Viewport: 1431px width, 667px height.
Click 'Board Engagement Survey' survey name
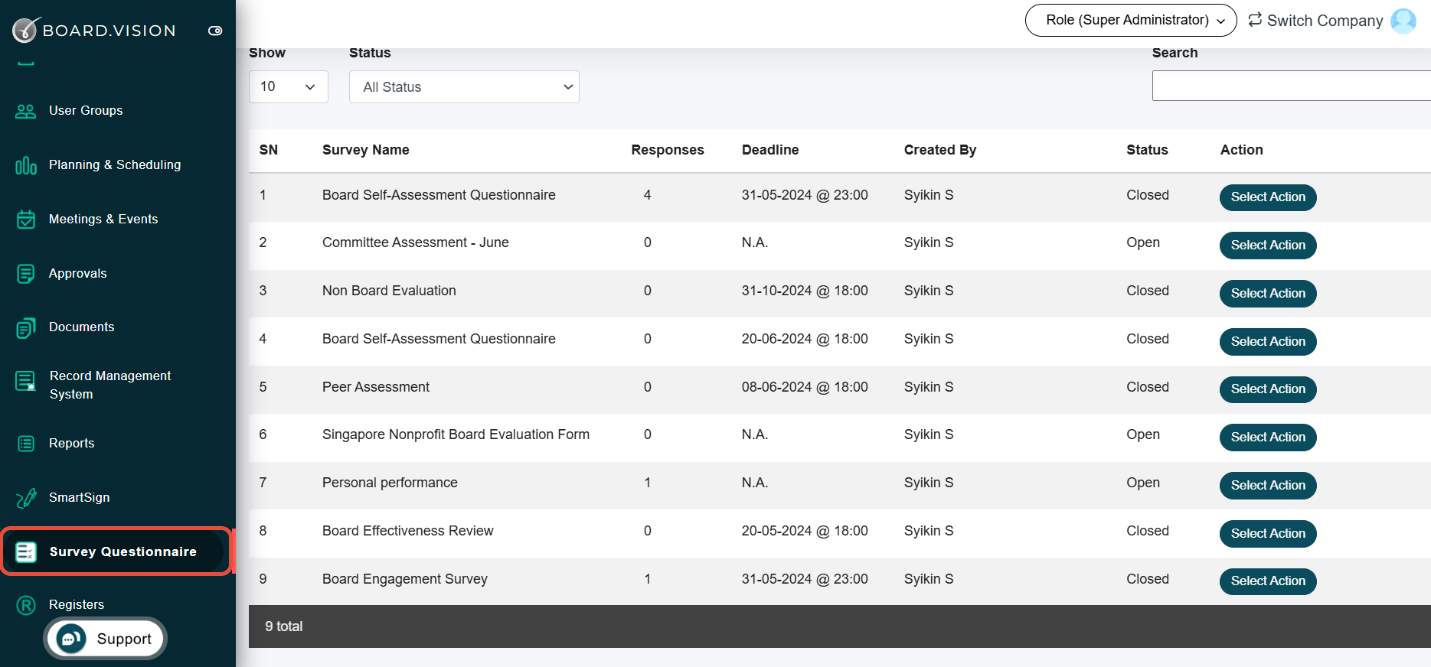[x=405, y=579]
